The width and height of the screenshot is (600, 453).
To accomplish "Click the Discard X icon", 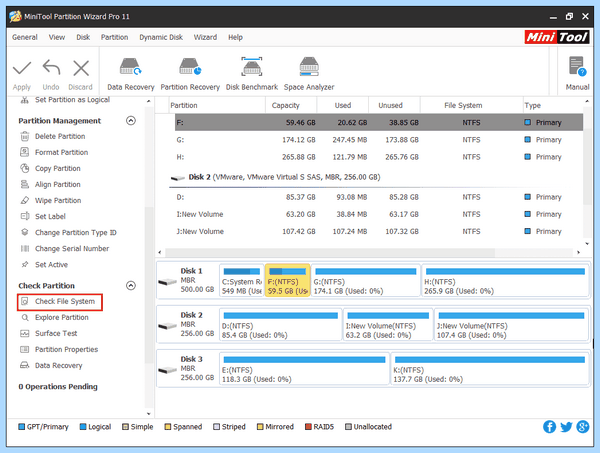I will (81, 68).
